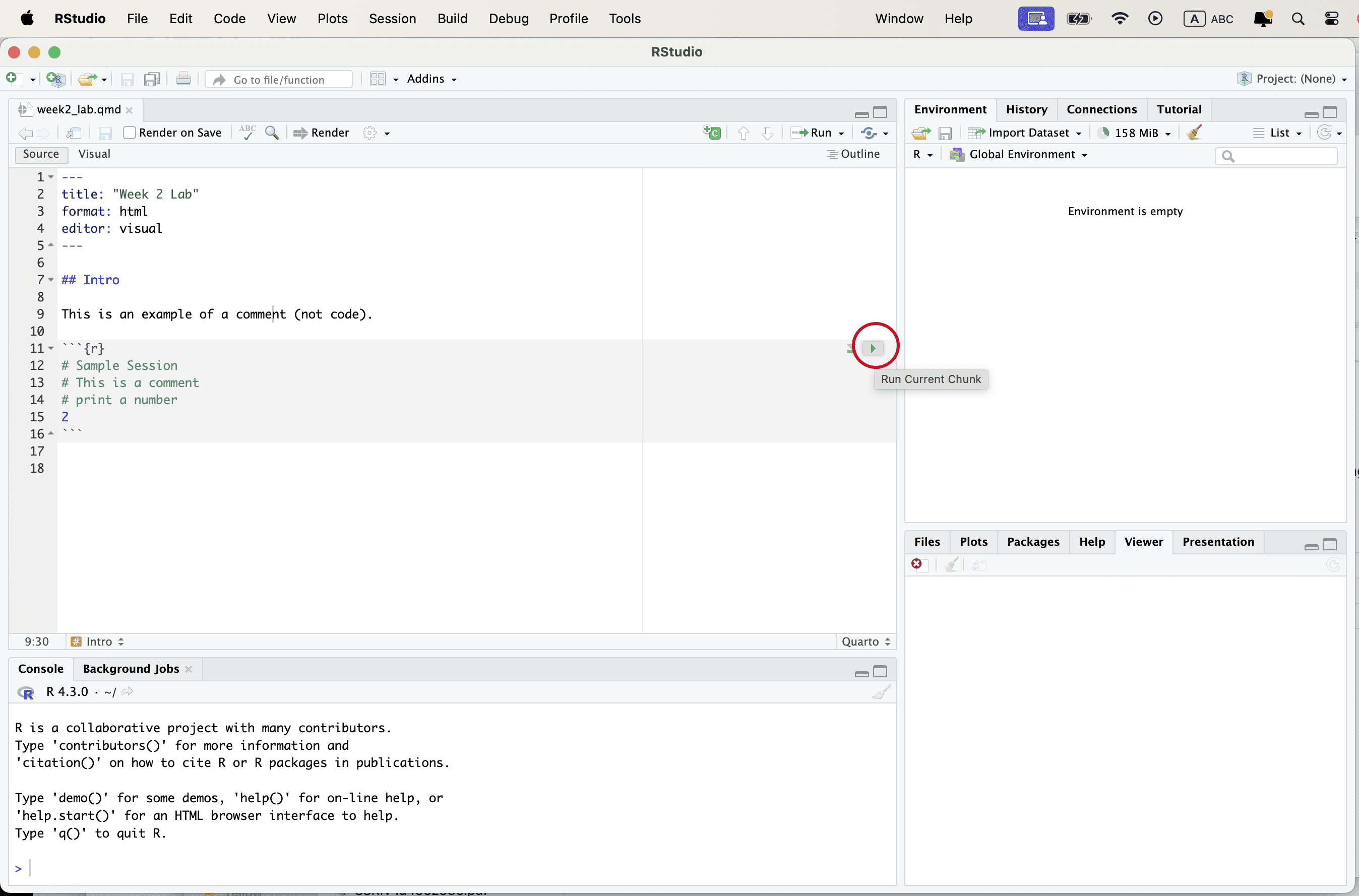Click the Find/Replace magnifier icon in editor
The image size is (1359, 896).
click(x=272, y=133)
